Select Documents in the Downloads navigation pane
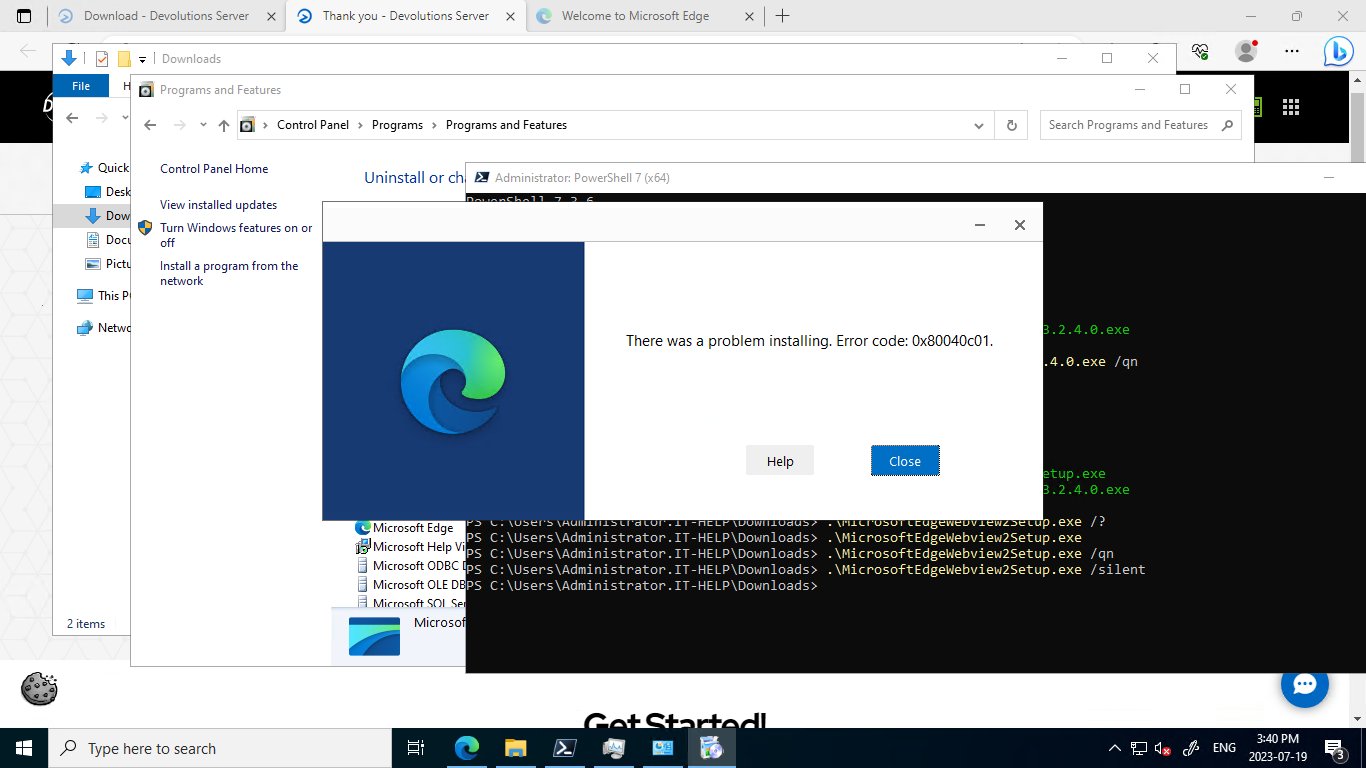The width and height of the screenshot is (1366, 768). click(107, 240)
